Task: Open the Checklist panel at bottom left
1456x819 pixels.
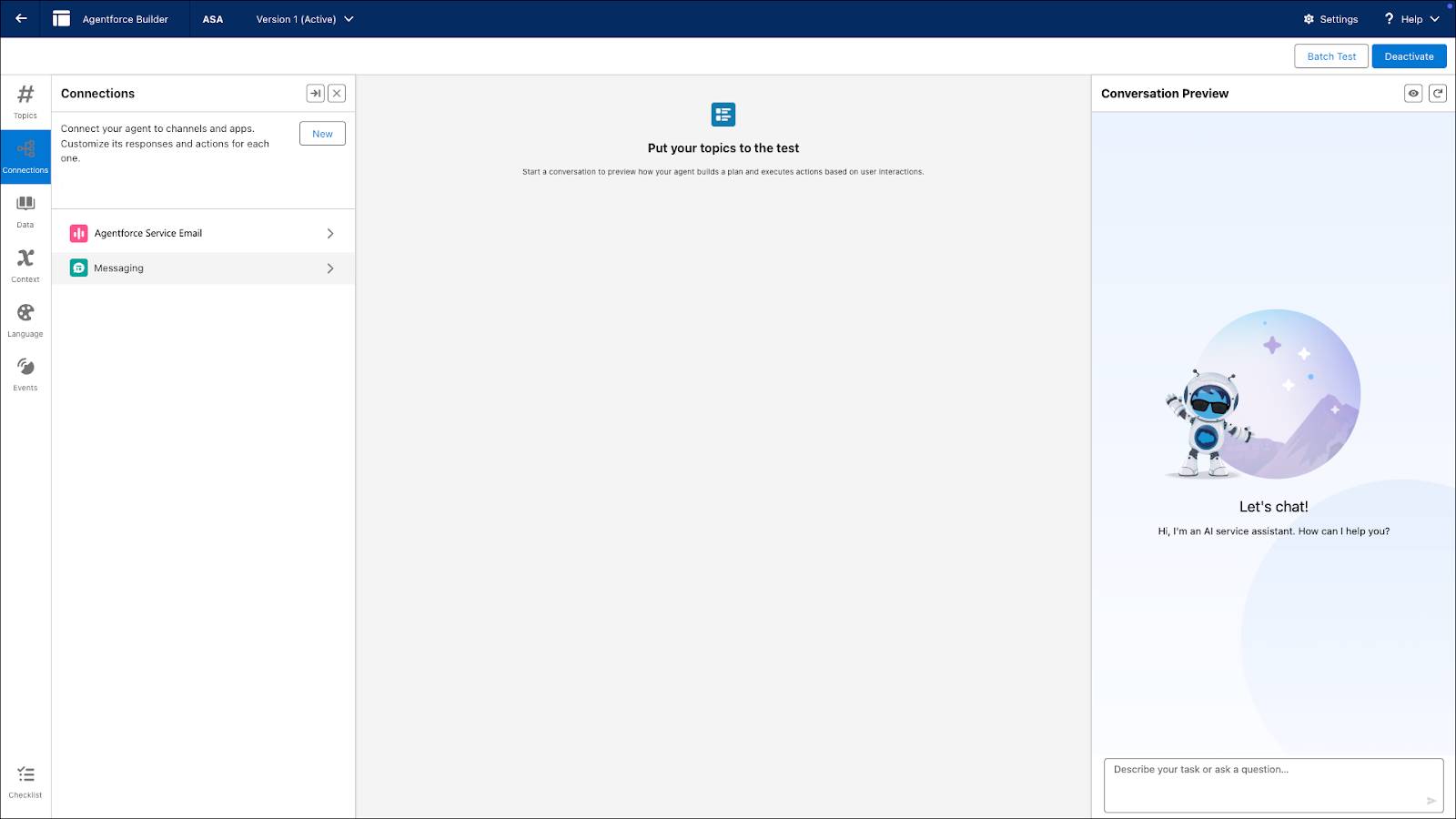Action: (25, 781)
